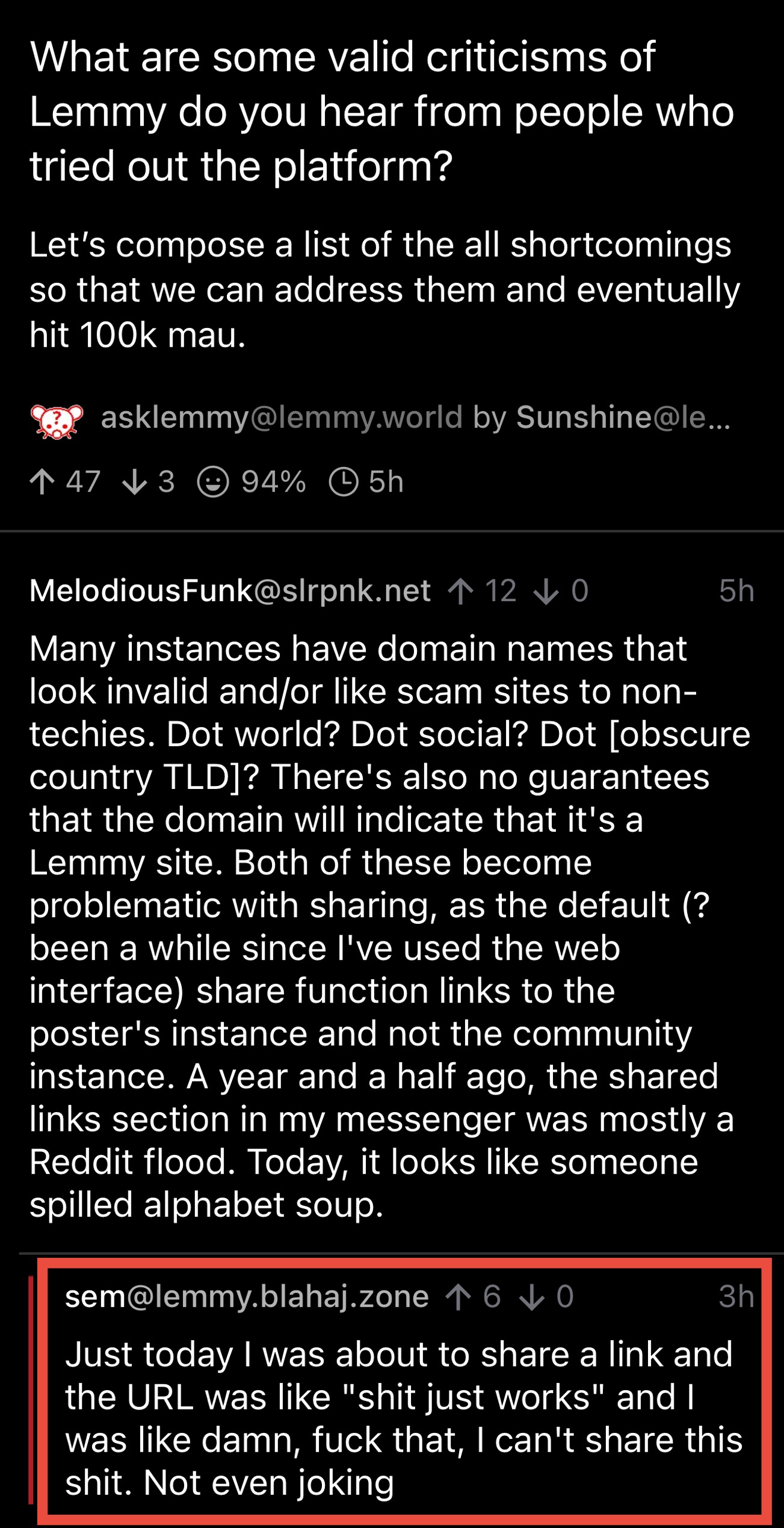View the sem@lemmy.blahaj.zone user profile

[247, 1297]
